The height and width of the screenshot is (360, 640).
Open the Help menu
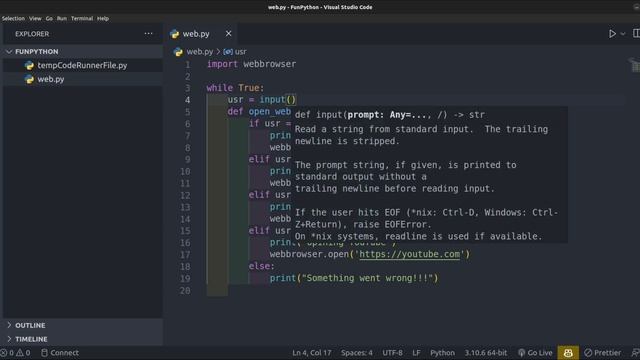pos(103,18)
